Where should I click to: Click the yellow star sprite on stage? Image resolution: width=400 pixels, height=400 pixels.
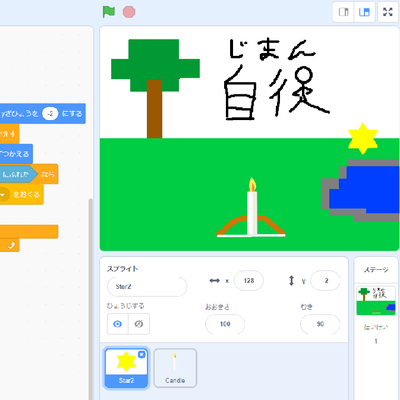363,138
